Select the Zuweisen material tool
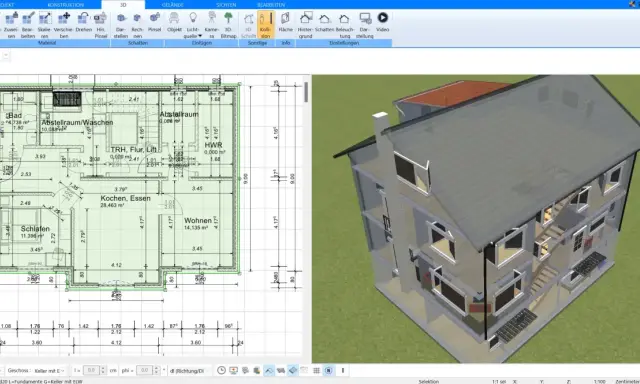This screenshot has width=640, height=384. pyautogui.click(x=11, y=24)
